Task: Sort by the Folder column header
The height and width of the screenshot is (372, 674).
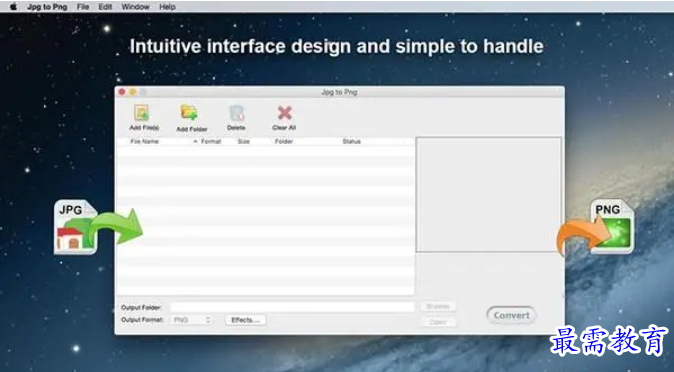Action: (x=284, y=141)
